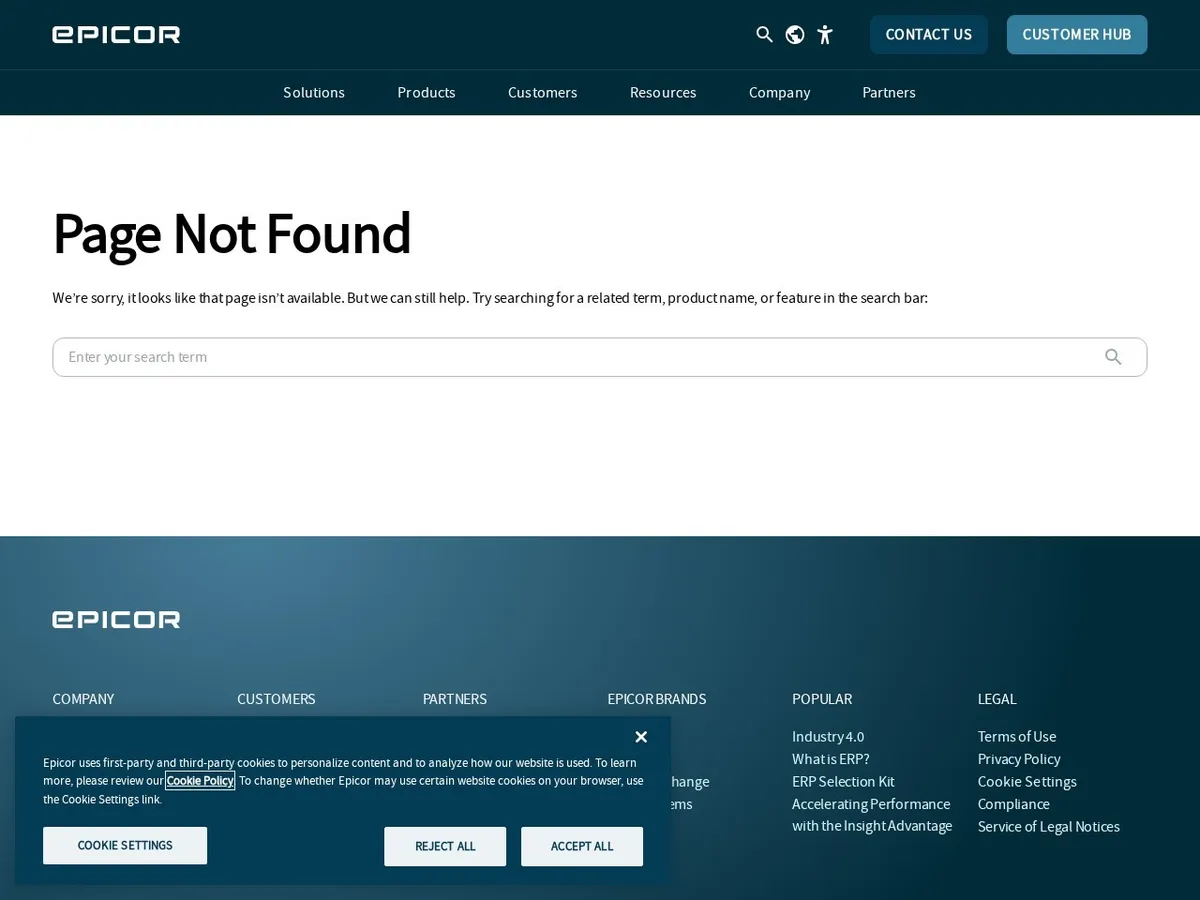Click the EPICOR BRANDS footer heading
Image resolution: width=1200 pixels, height=900 pixels.
pyautogui.click(x=657, y=699)
